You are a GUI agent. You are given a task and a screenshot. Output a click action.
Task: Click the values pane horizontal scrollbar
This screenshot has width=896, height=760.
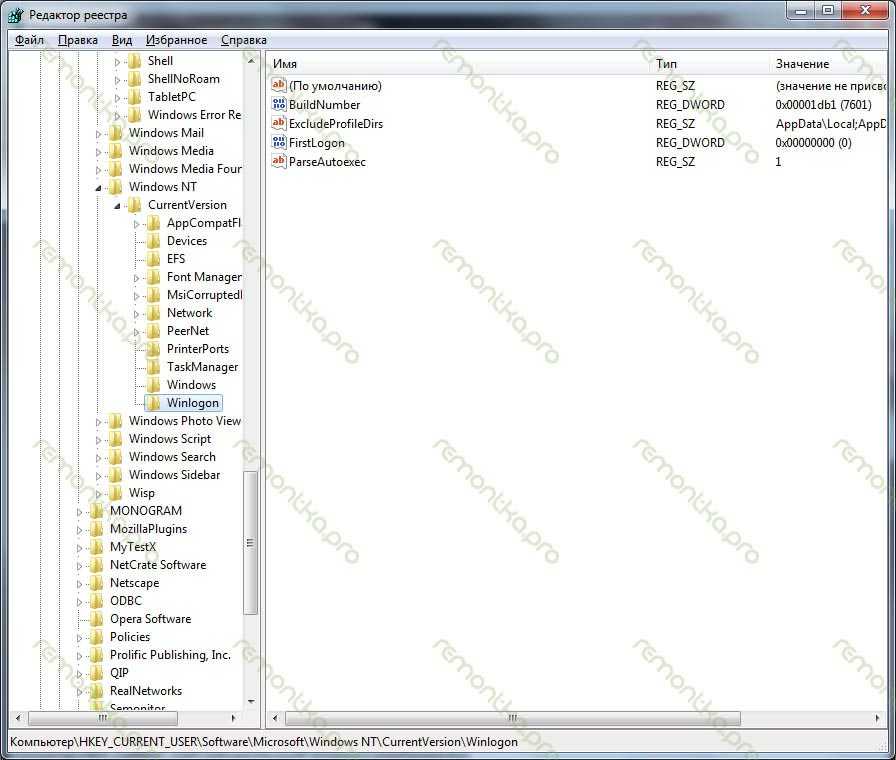click(512, 718)
